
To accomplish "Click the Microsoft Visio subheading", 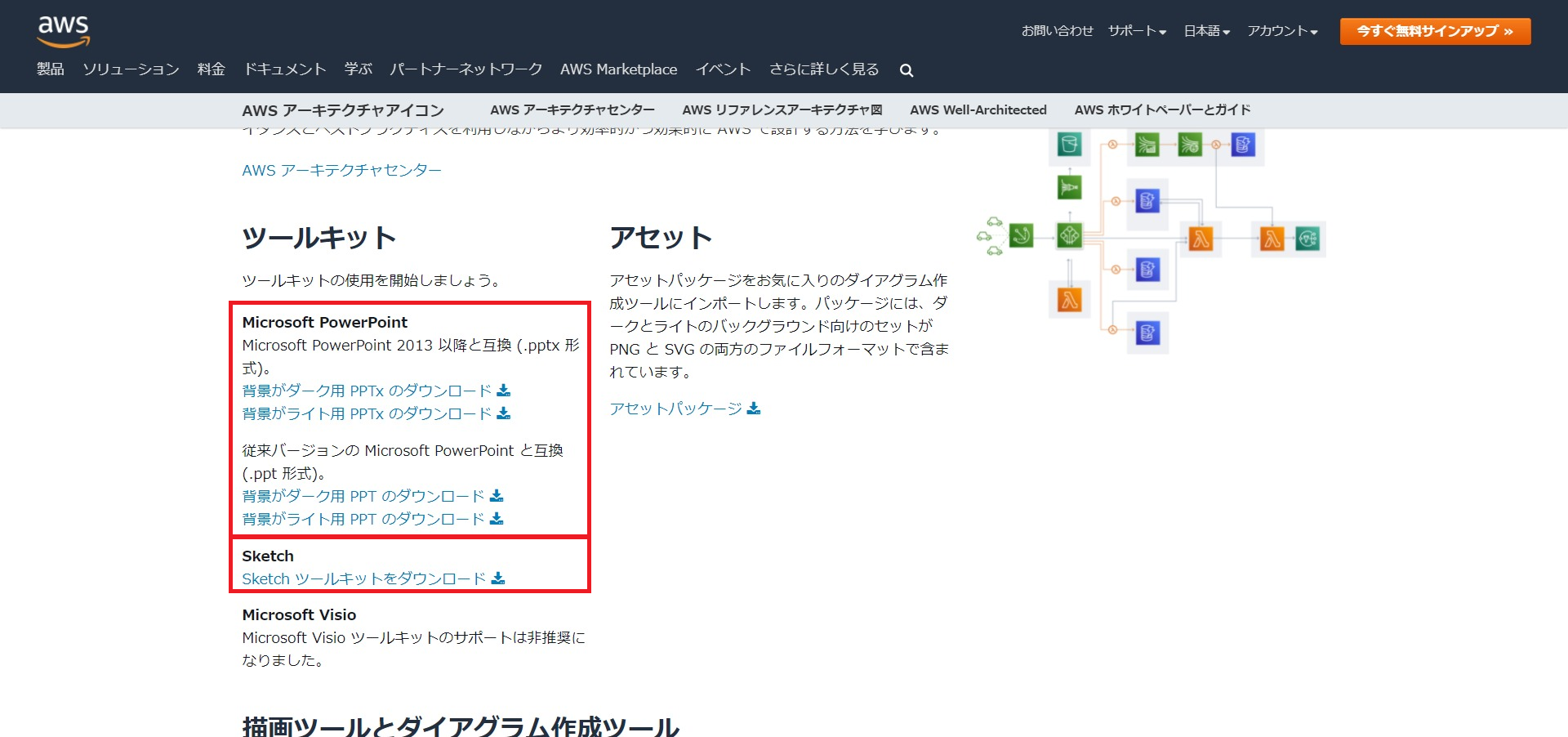I will click(299, 614).
